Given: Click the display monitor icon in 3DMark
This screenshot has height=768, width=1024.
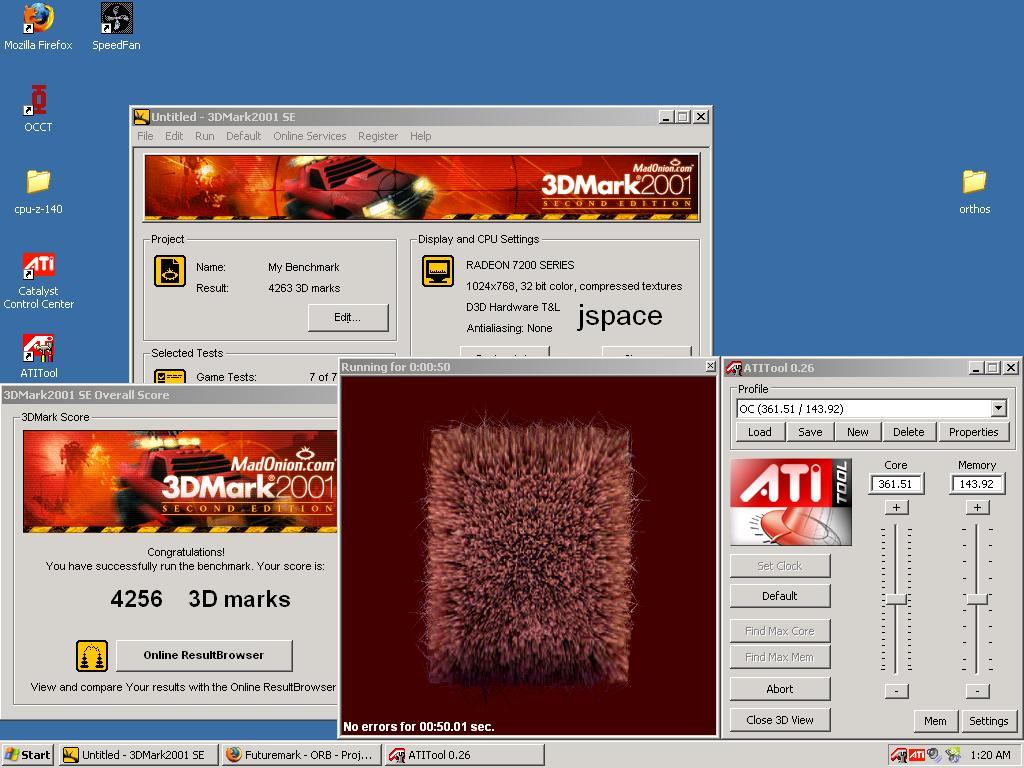Looking at the screenshot, I should pos(438,271).
